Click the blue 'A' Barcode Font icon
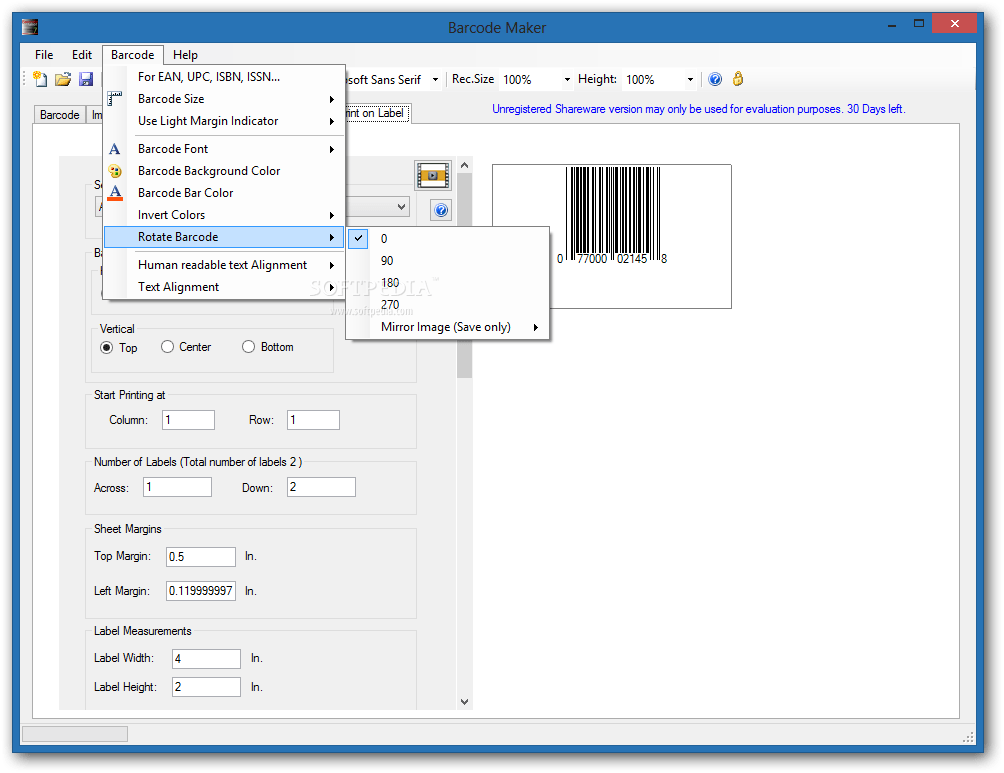 [115, 148]
